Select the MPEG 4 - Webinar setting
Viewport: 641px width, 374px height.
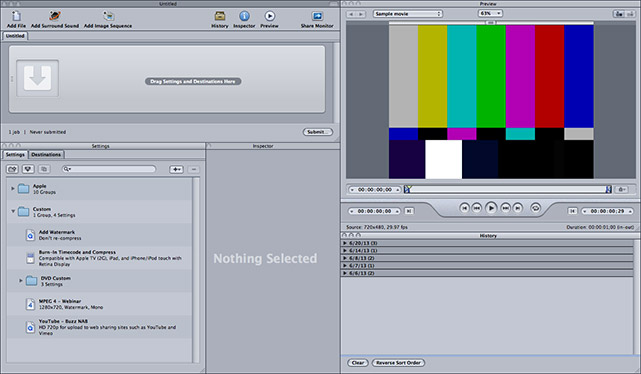99,304
